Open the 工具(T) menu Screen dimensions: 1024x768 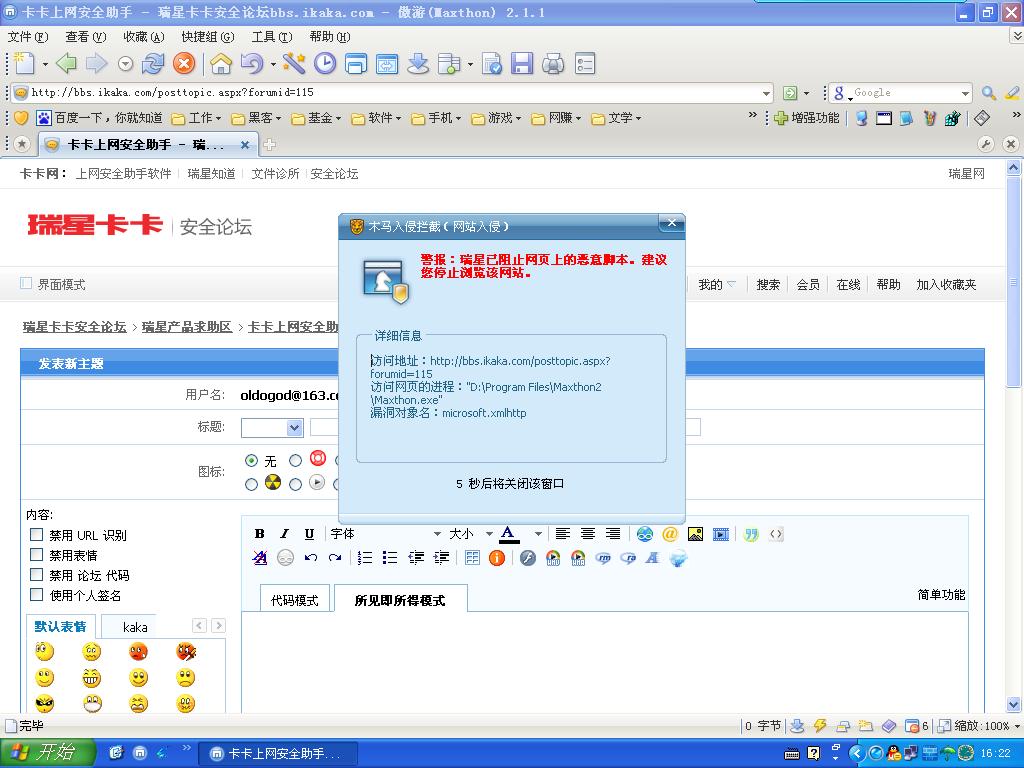point(272,37)
